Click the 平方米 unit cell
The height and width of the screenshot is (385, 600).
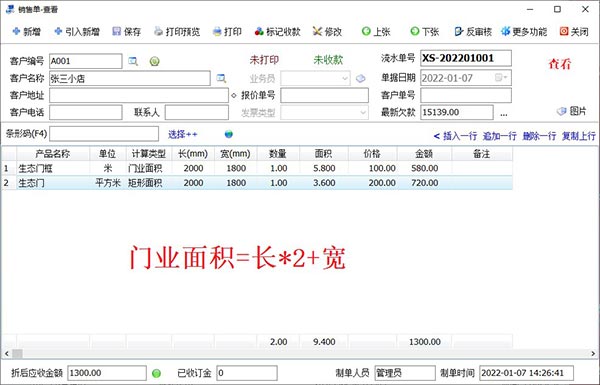(108, 183)
